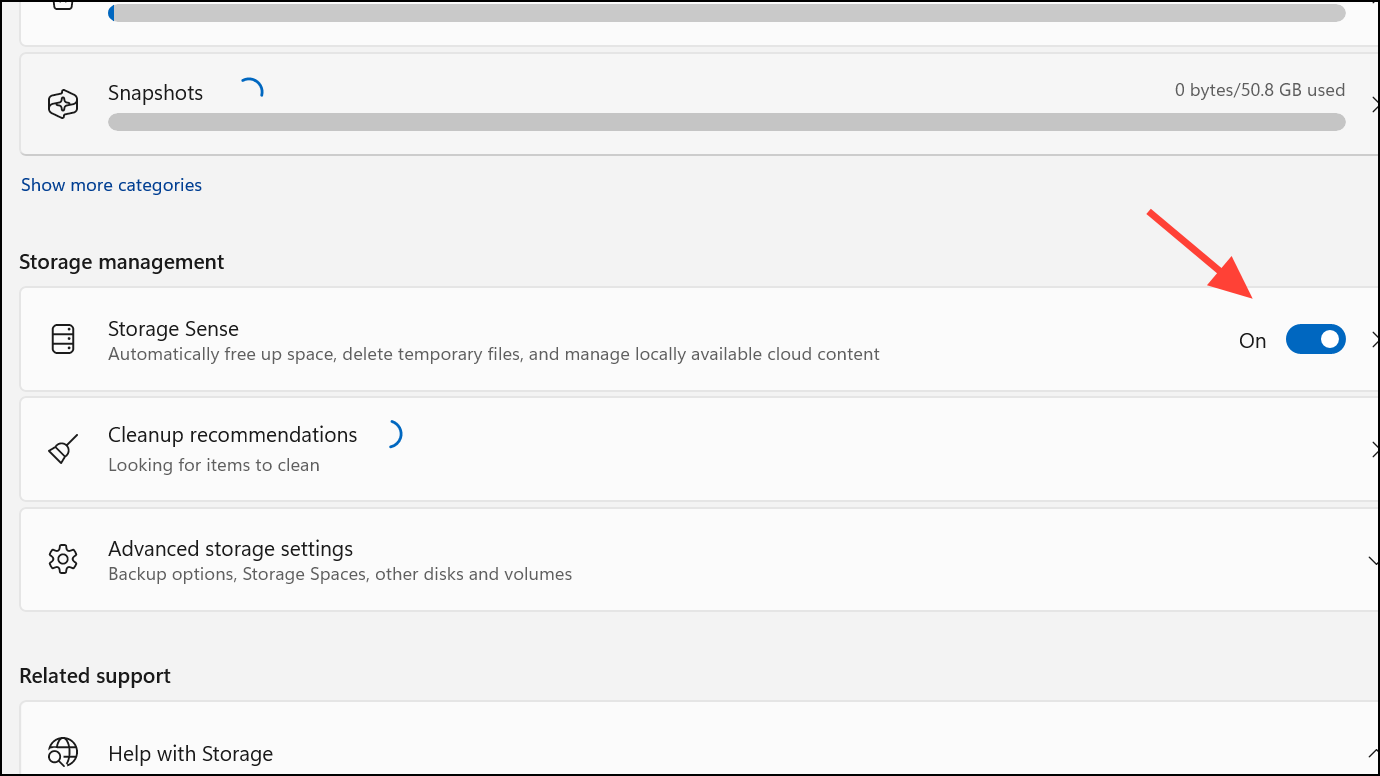Open Storage Sense using its right chevron

1375,340
